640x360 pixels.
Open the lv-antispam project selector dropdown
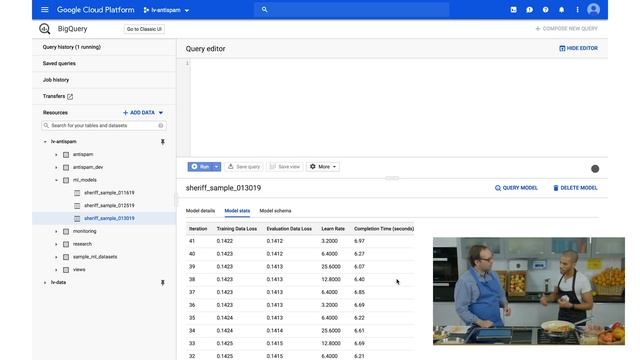click(x=167, y=10)
